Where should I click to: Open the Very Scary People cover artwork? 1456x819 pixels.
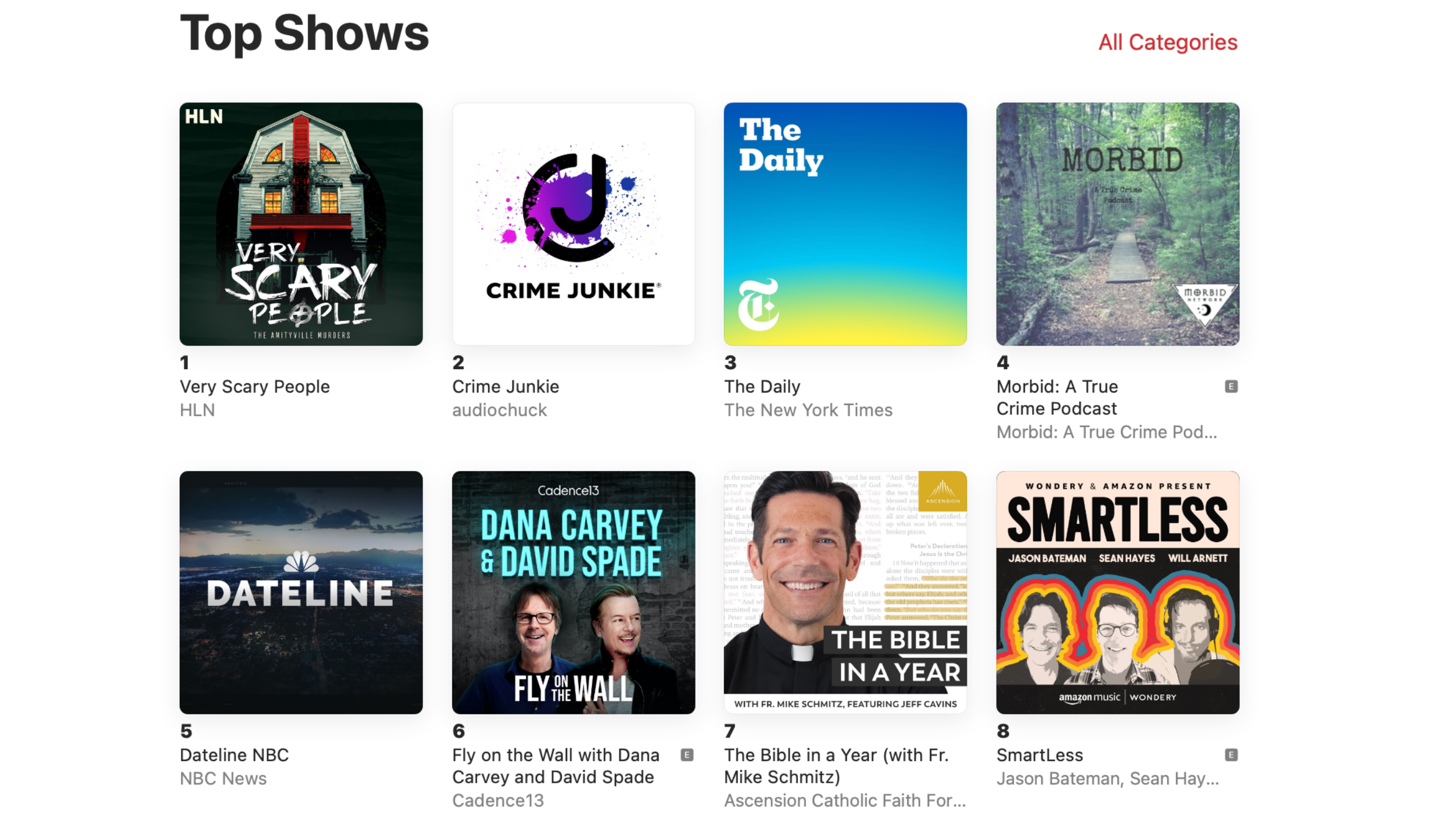301,224
